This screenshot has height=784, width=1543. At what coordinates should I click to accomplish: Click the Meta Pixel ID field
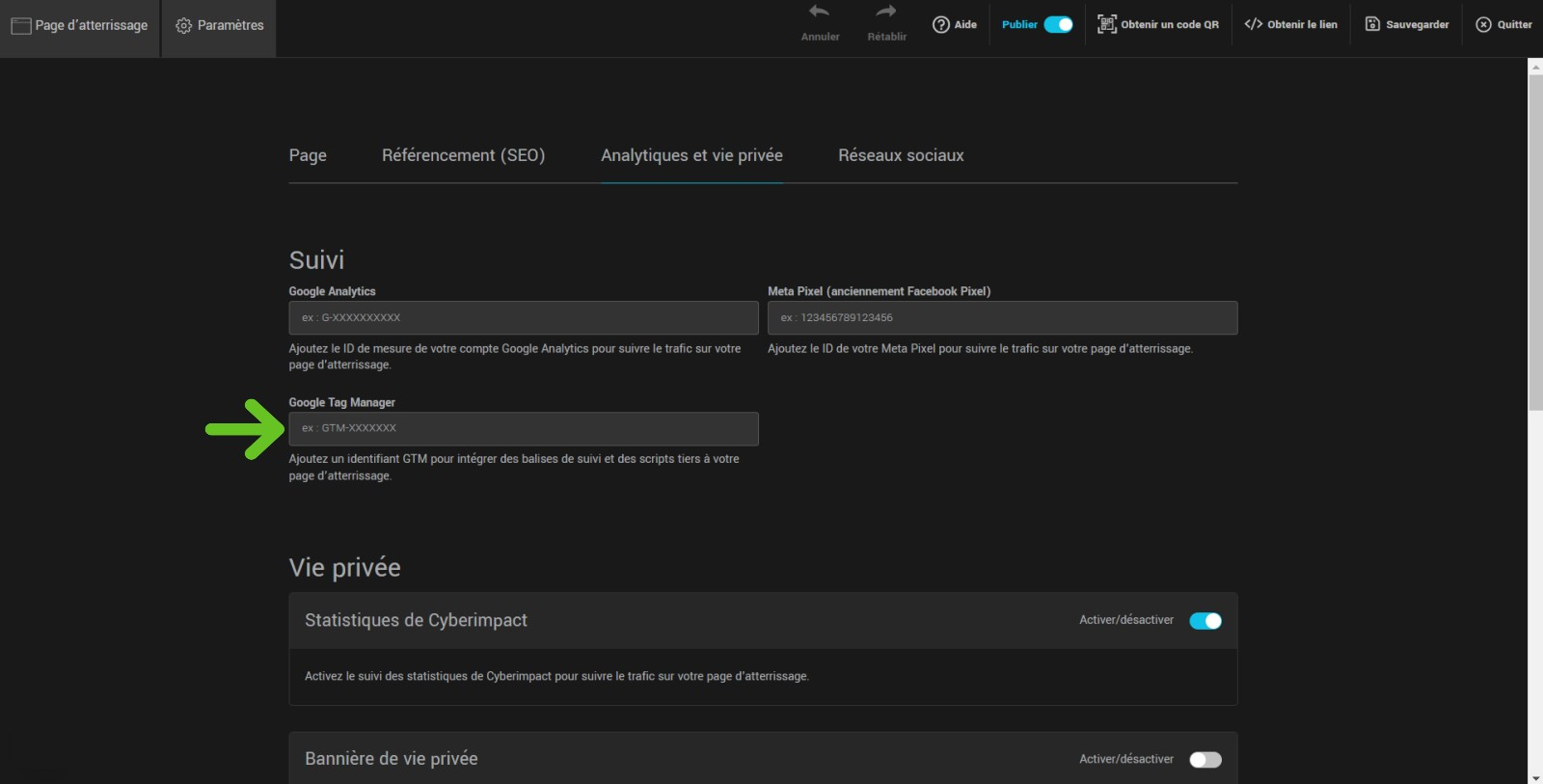(1002, 318)
